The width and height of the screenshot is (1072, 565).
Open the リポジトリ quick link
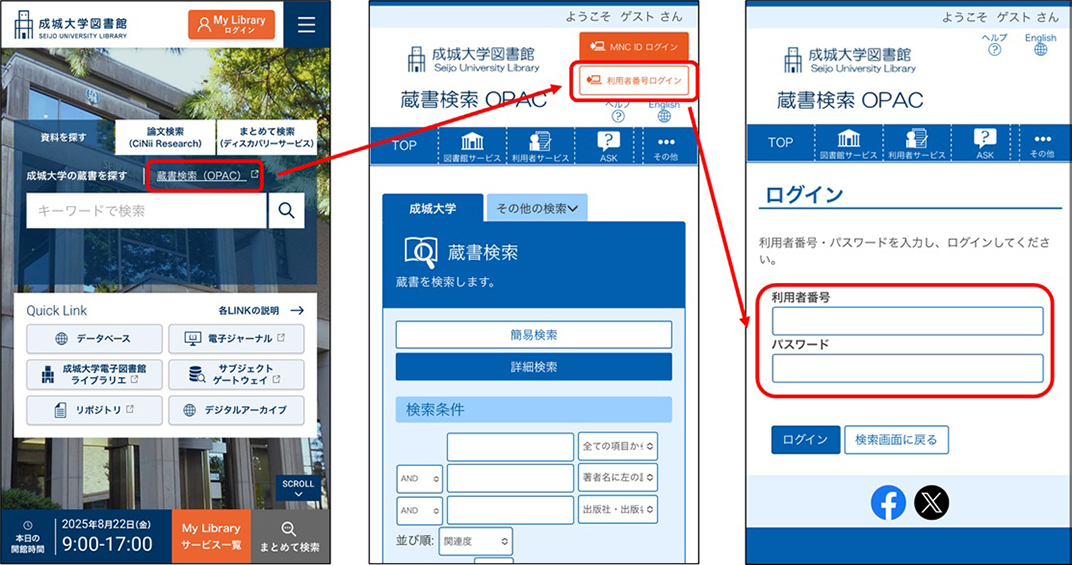pyautogui.click(x=93, y=410)
